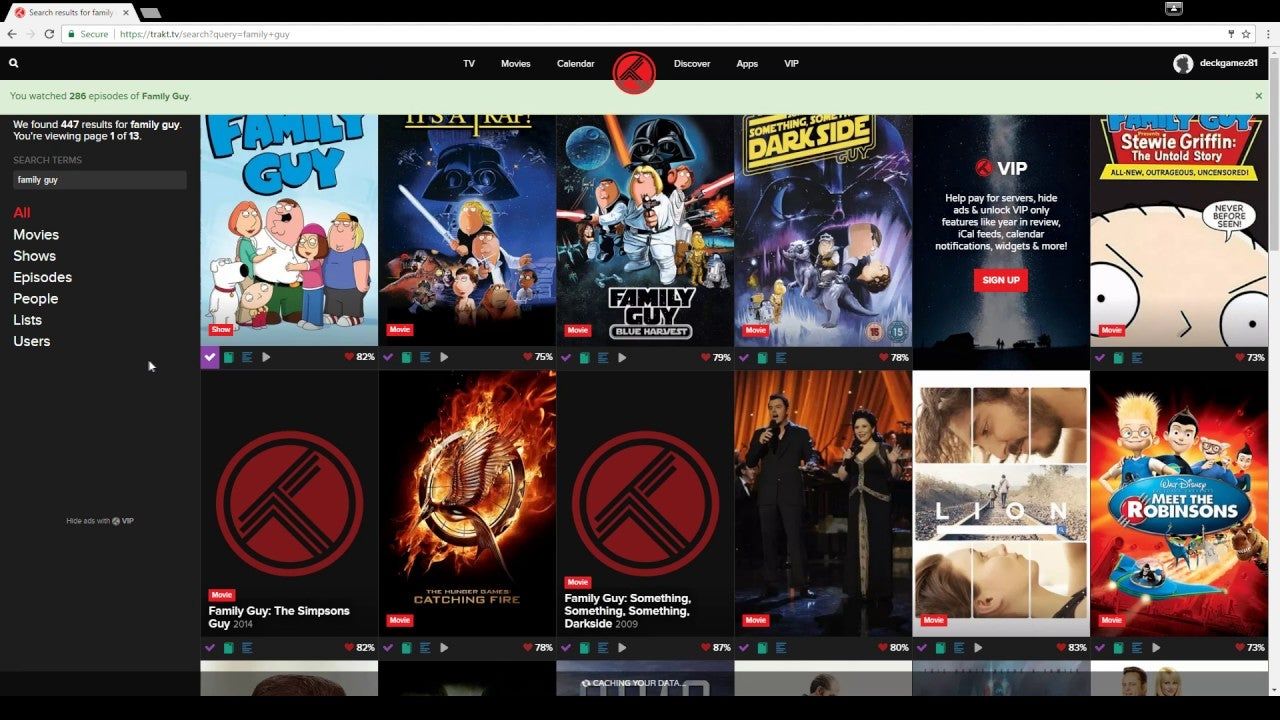Open the Apps section

(746, 63)
